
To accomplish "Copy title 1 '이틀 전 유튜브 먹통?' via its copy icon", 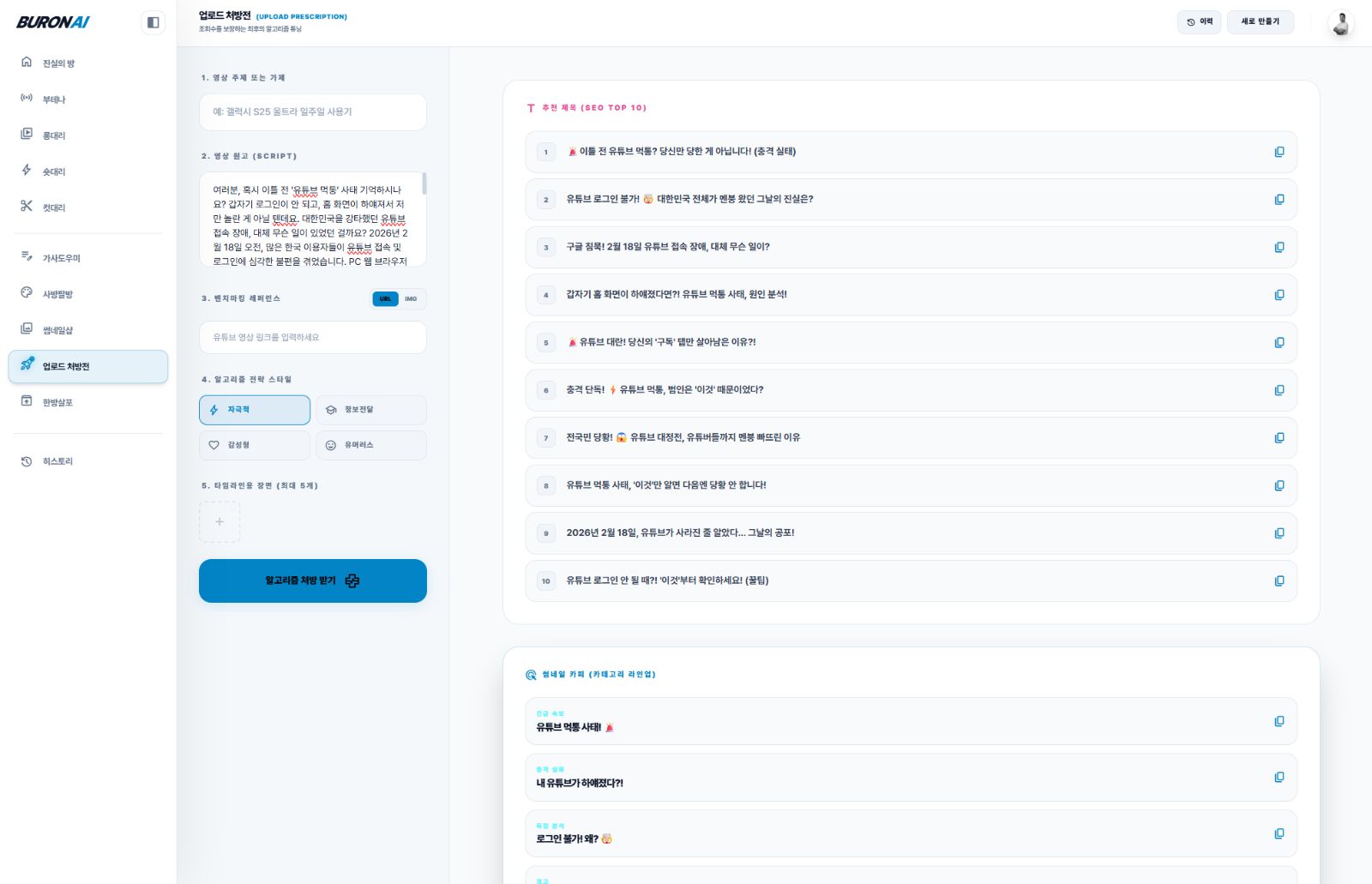I will (x=1279, y=152).
